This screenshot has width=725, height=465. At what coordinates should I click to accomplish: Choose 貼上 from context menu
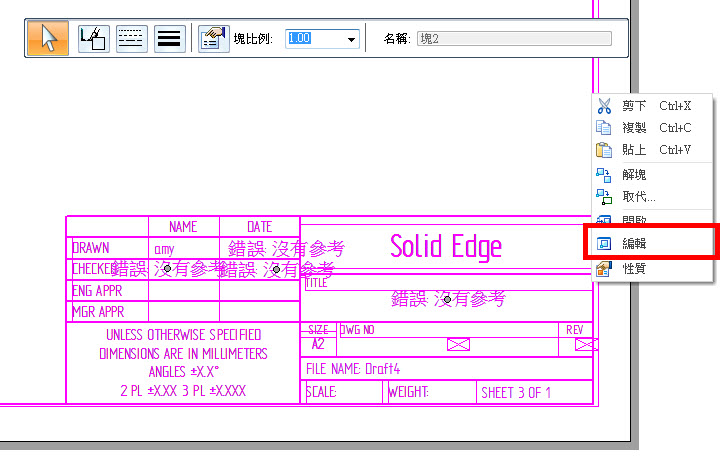coord(652,150)
